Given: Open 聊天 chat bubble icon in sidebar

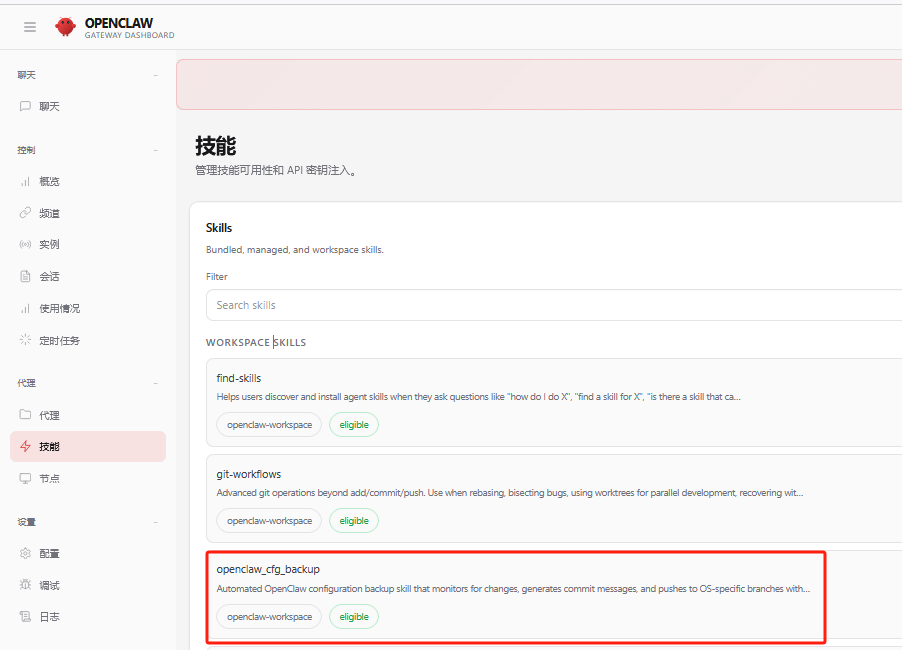Looking at the screenshot, I should (x=26, y=106).
